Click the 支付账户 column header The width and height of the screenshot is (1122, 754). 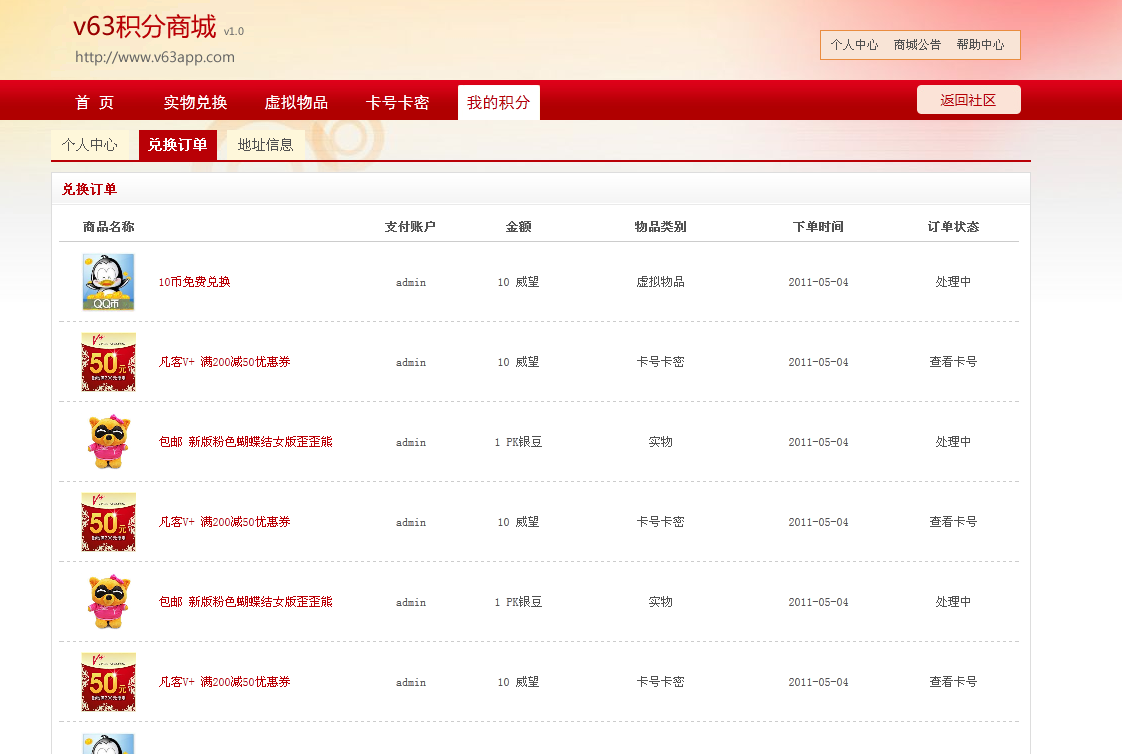tap(410, 227)
